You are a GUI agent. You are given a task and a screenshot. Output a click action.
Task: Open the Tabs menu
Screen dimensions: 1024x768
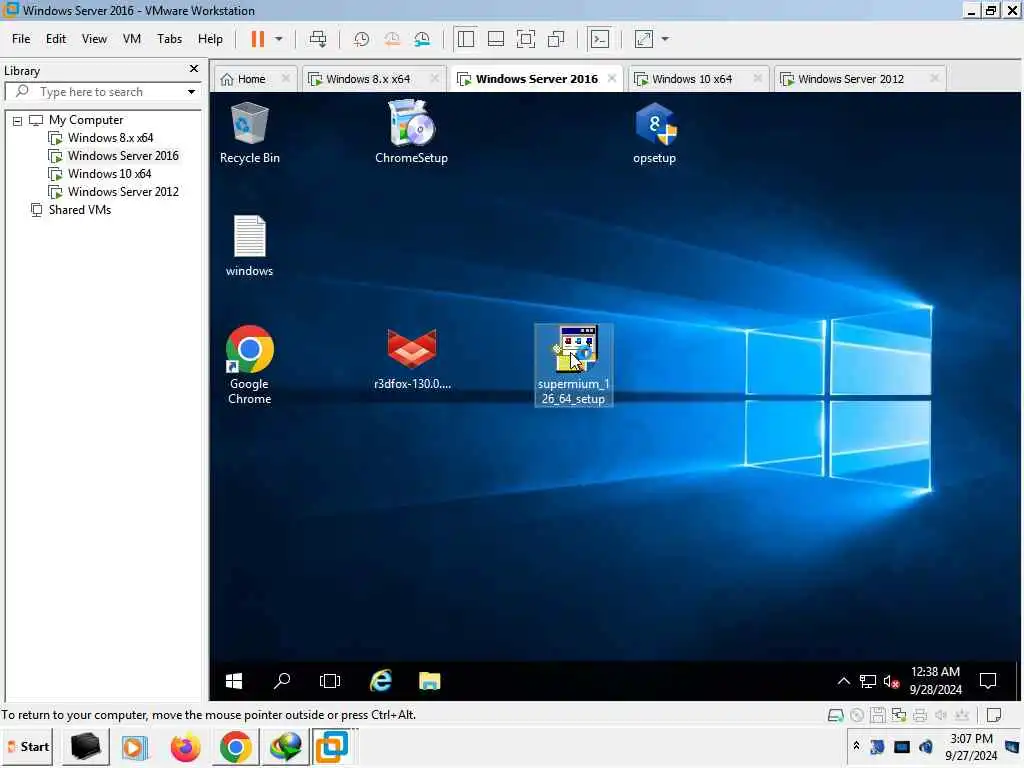pos(169,39)
